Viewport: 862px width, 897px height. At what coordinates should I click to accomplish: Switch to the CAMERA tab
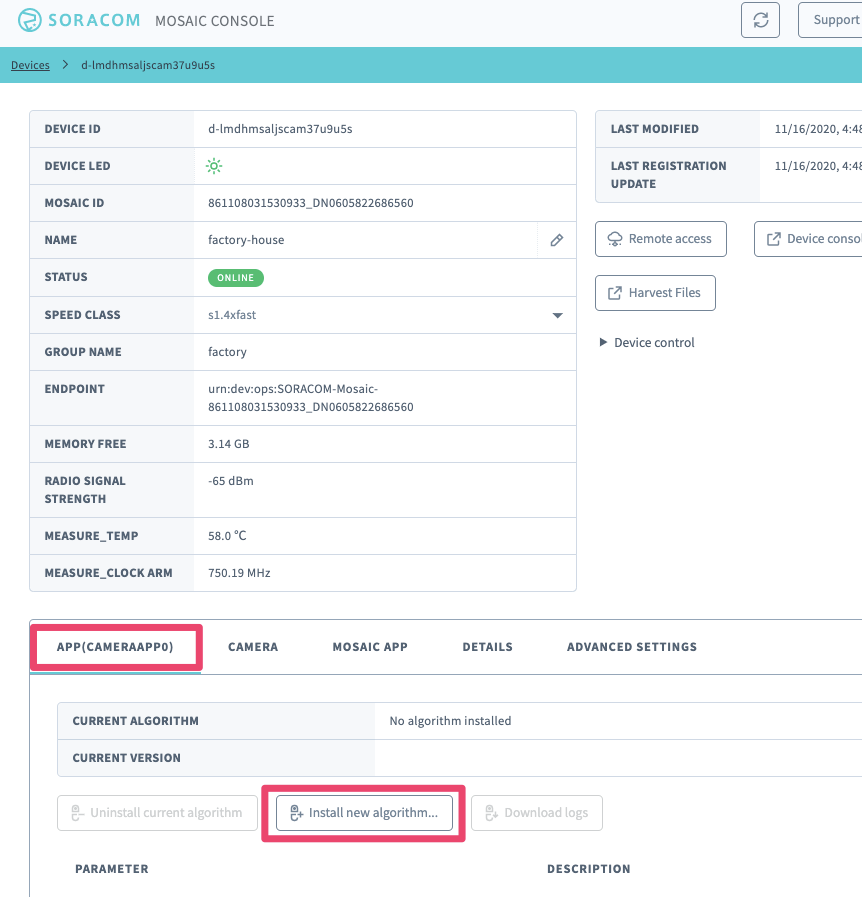[253, 647]
